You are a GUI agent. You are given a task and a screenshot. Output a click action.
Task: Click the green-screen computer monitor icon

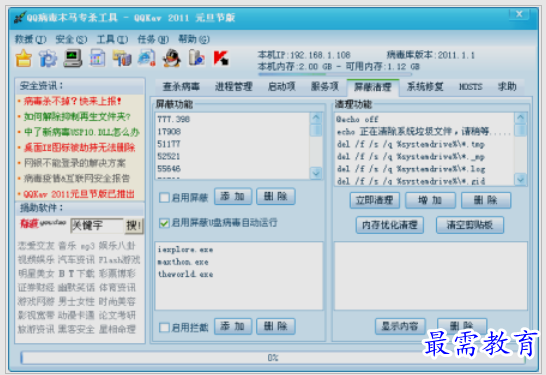(x=72, y=58)
